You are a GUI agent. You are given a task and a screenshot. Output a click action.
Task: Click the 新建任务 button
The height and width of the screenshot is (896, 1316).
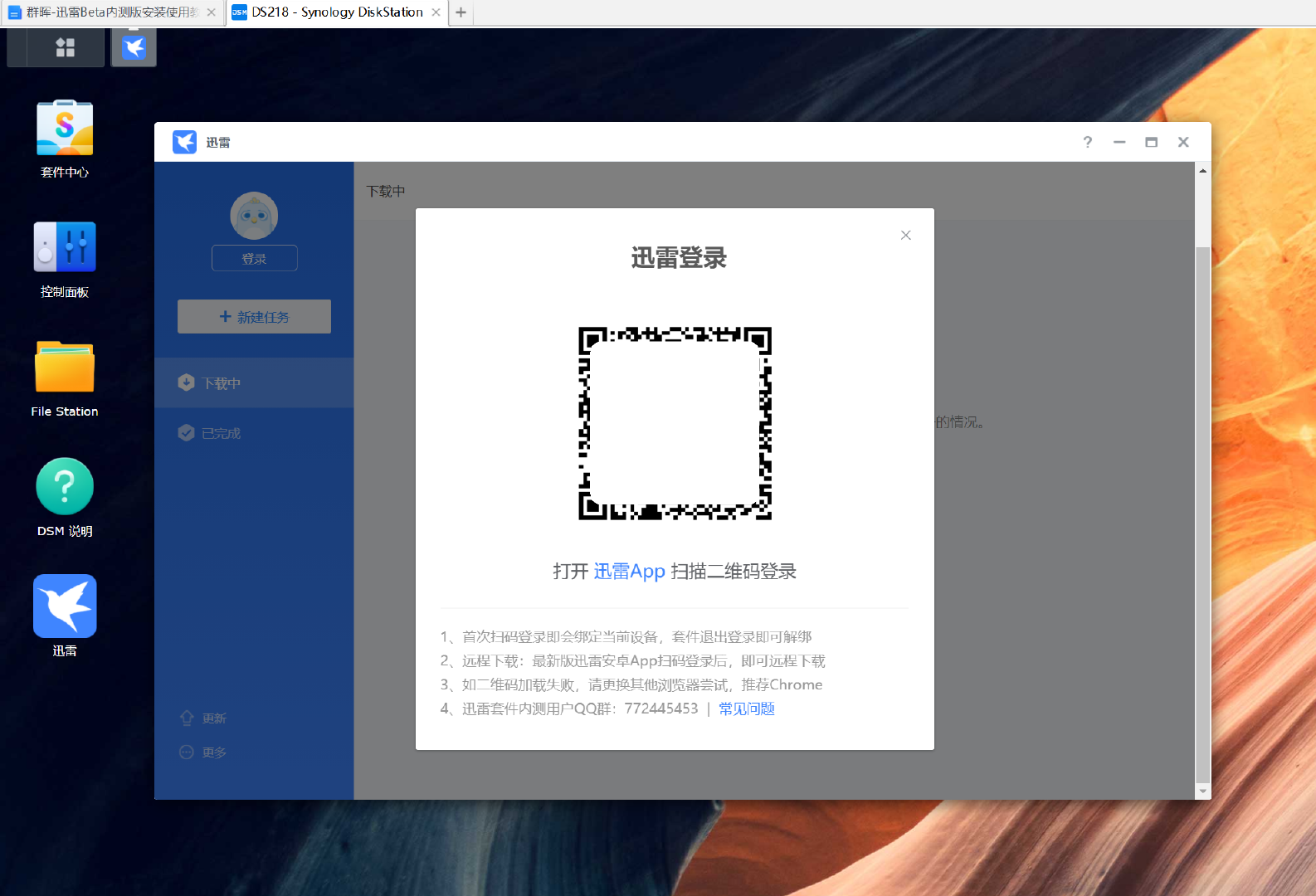coord(254,317)
